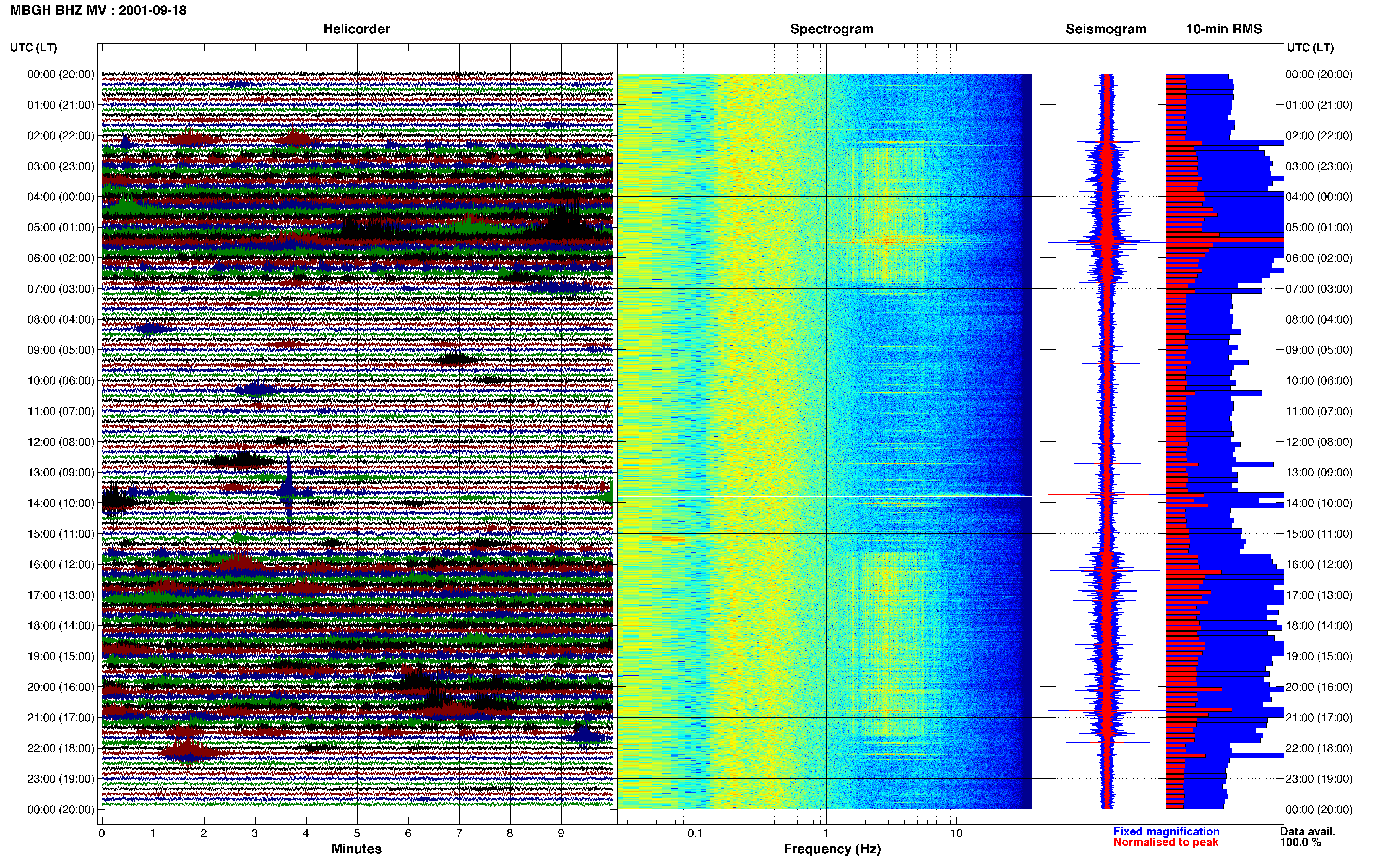Viewport: 1388px width, 868px height.
Task: Click left time label 15:00 (11:00)
Action: point(61,534)
